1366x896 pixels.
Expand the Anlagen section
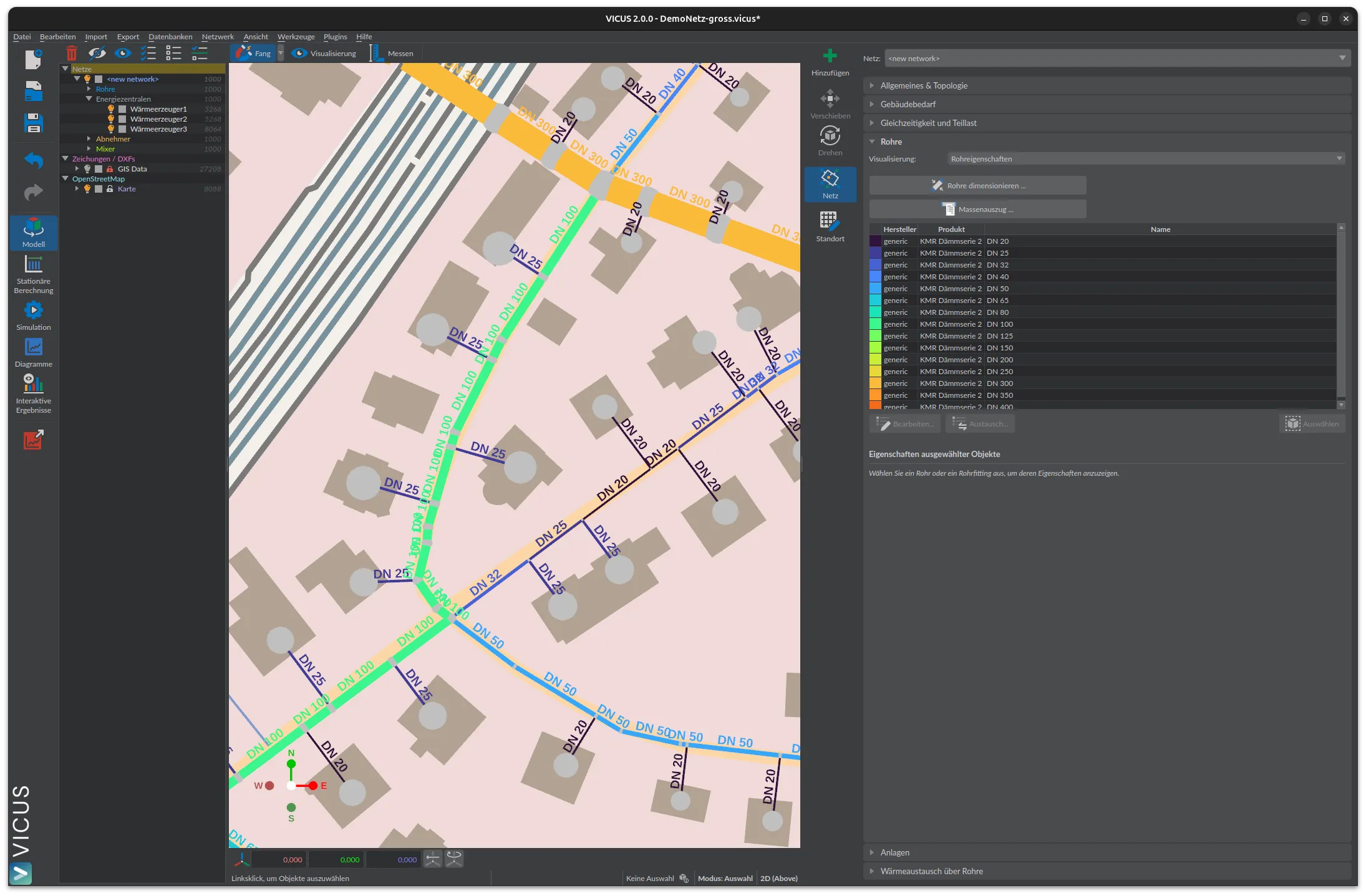1107,852
